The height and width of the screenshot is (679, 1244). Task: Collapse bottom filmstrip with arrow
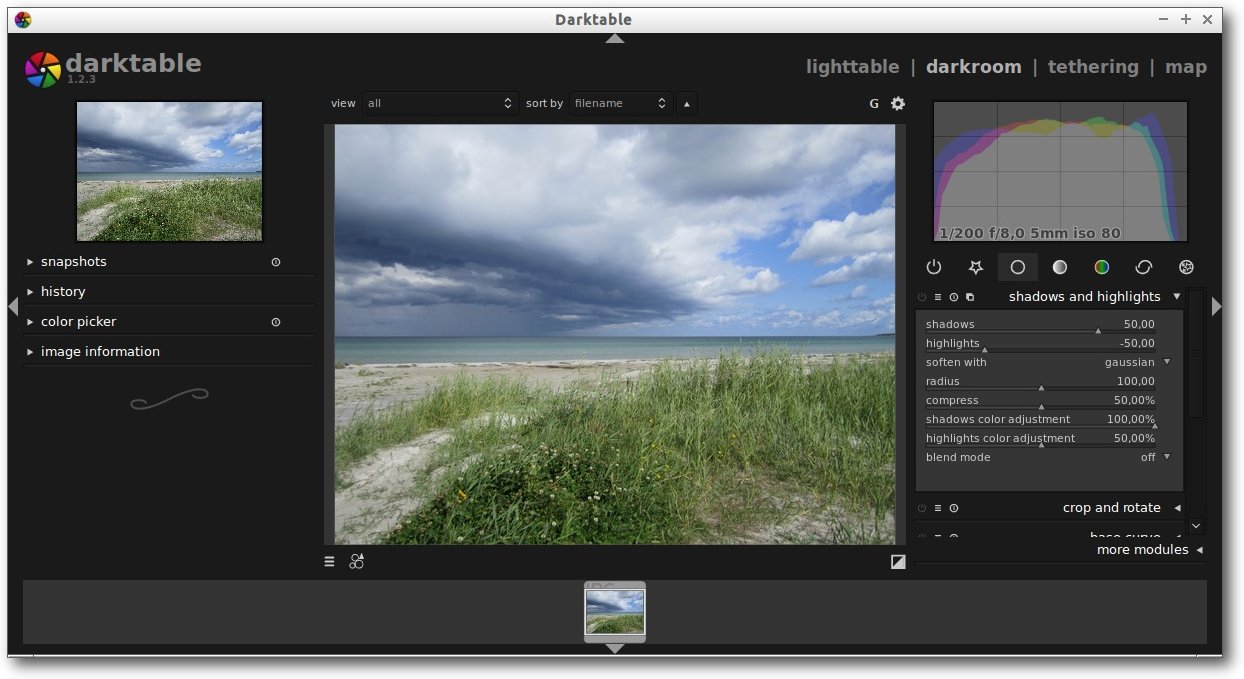(x=615, y=649)
